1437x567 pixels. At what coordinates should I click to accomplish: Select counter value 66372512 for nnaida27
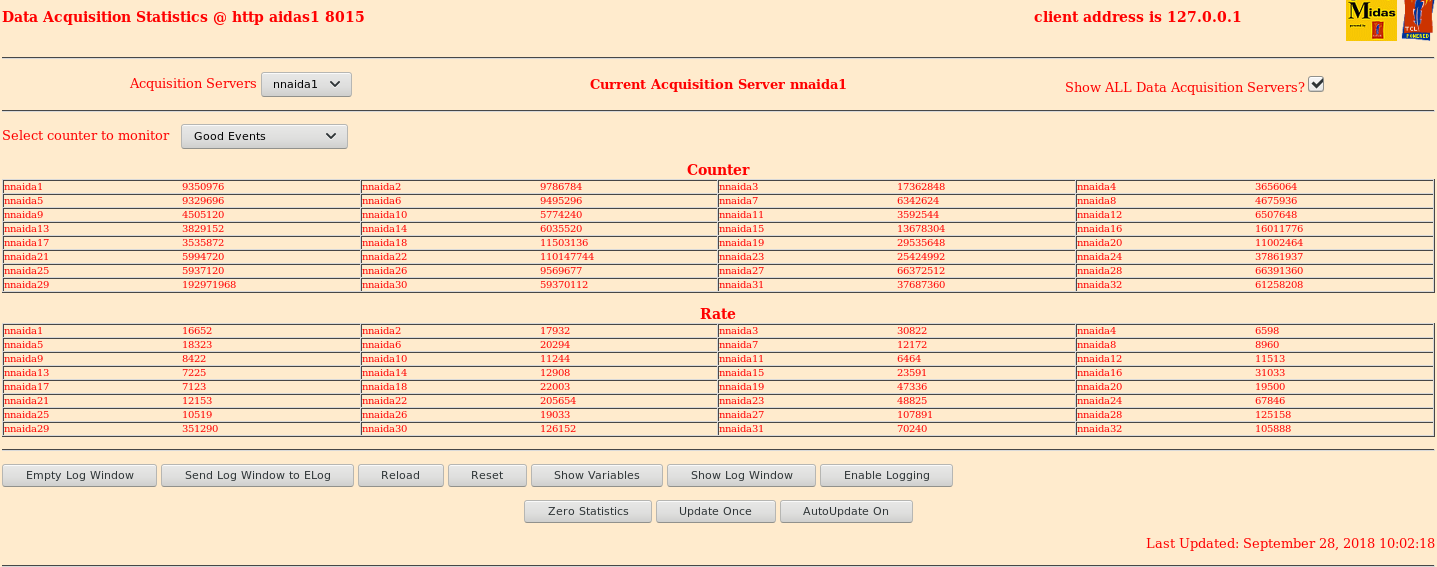tap(921, 271)
